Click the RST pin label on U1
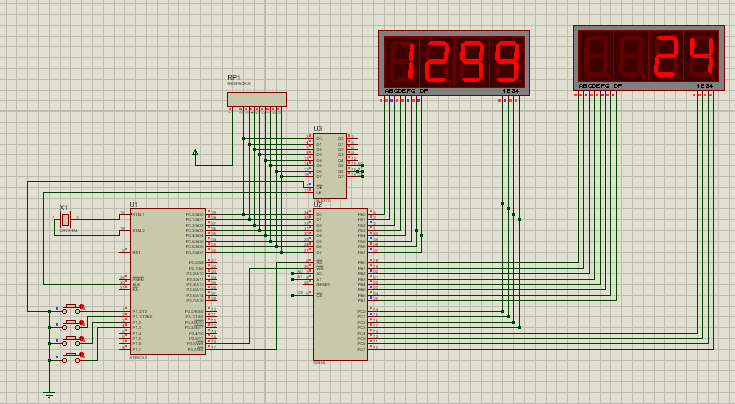 [136, 253]
